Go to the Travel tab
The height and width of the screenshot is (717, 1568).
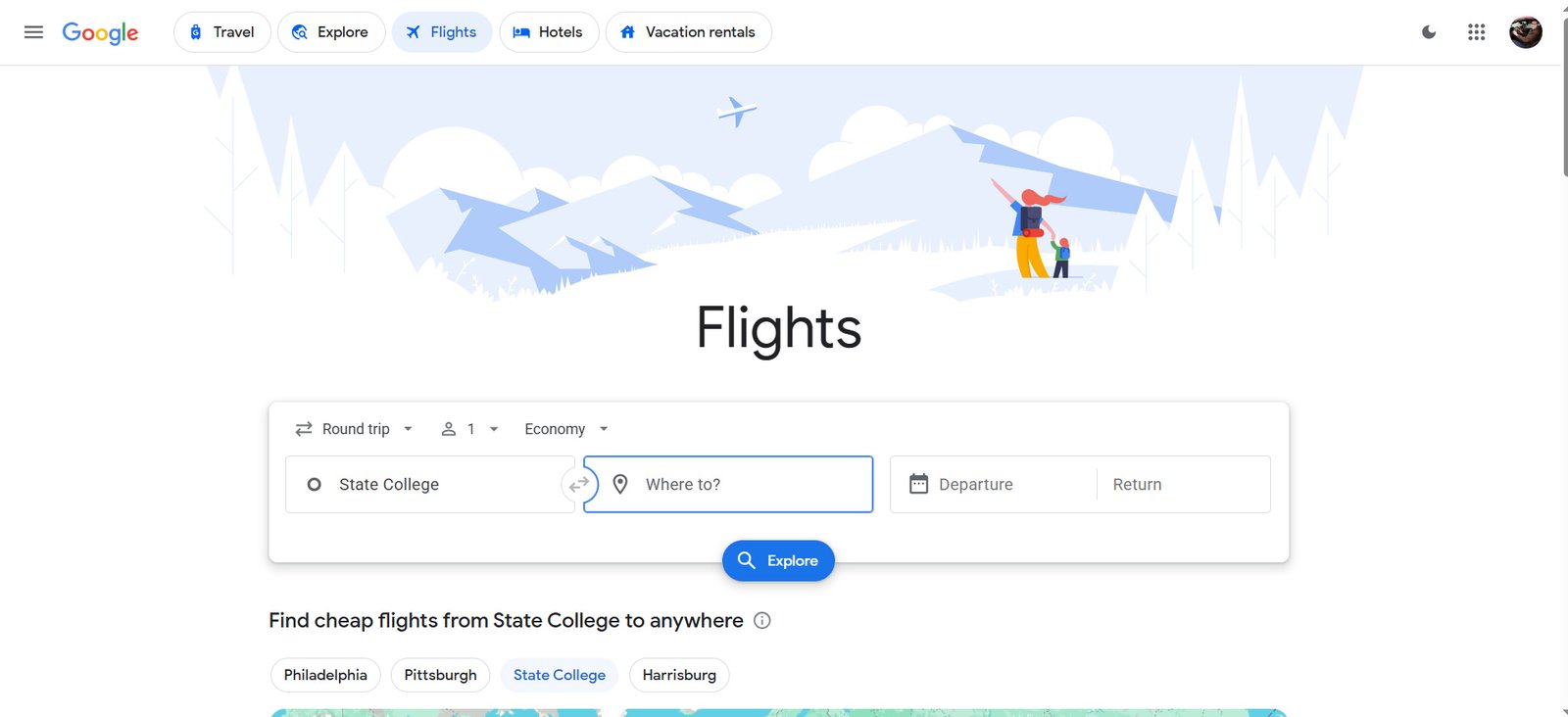point(222,32)
